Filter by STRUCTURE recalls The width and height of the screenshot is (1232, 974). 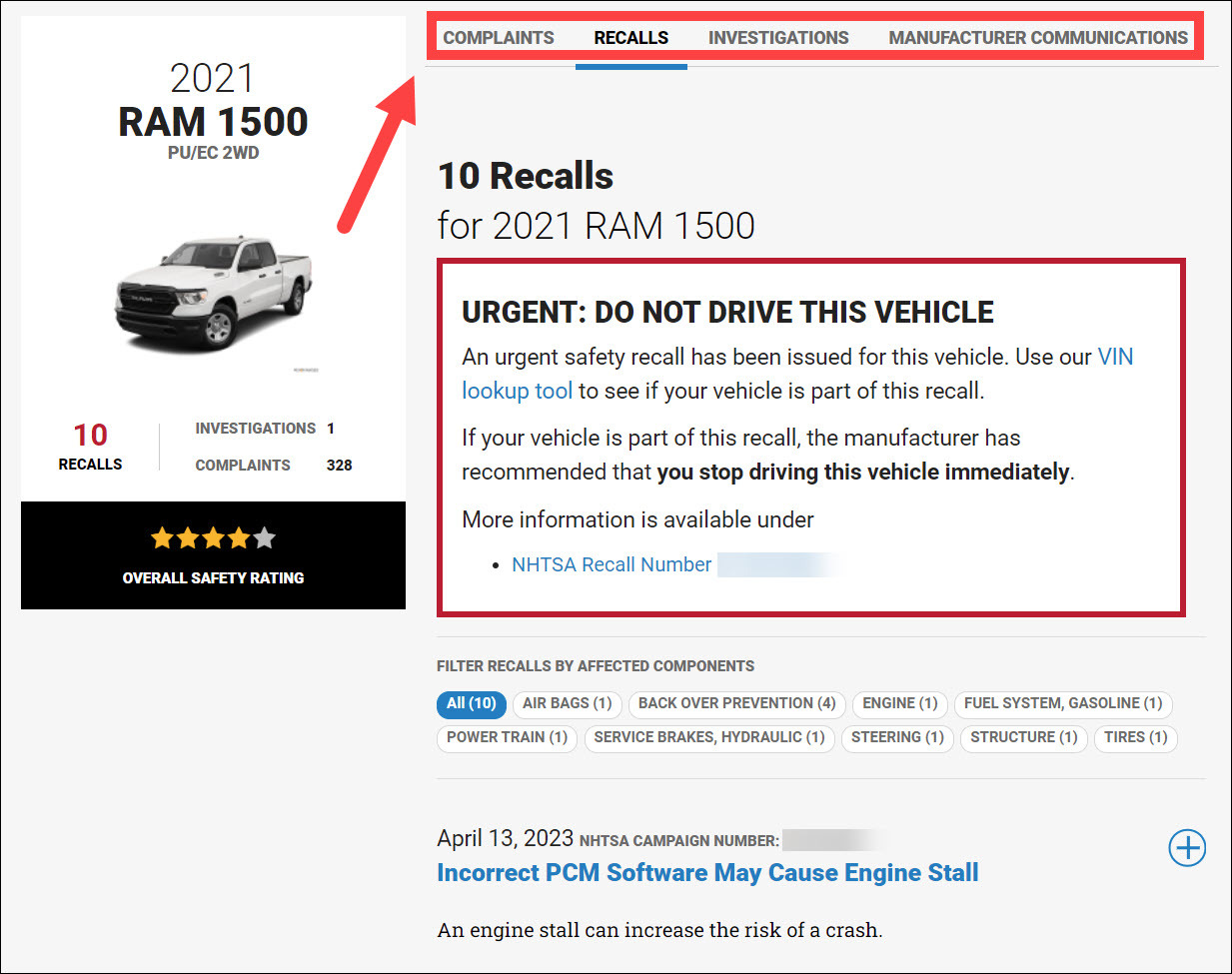pyautogui.click(x=1023, y=738)
